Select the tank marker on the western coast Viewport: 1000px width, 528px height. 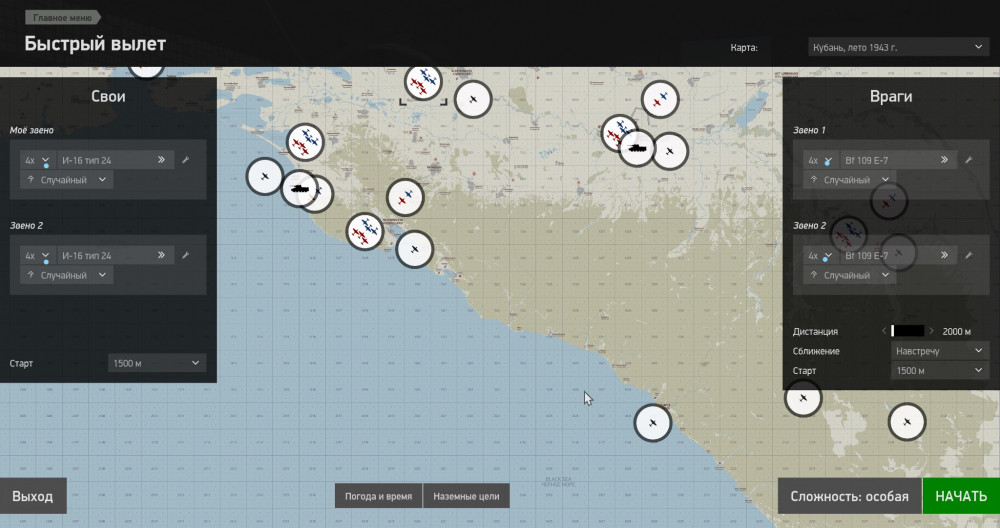(x=298, y=187)
